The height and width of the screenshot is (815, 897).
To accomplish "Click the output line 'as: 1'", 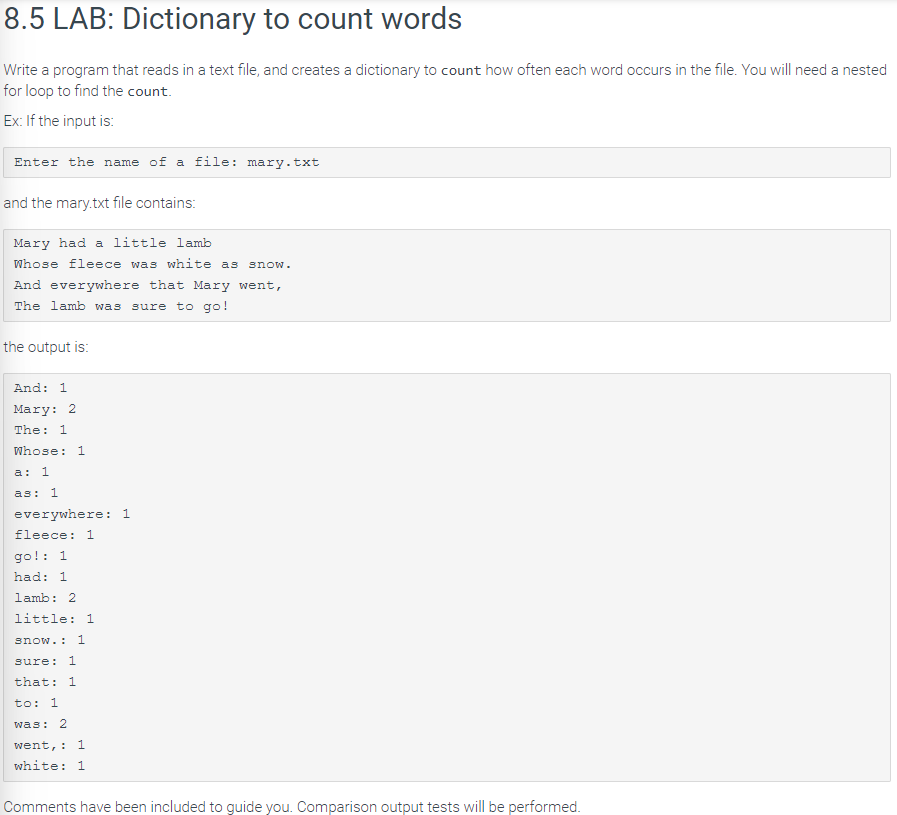I will [36, 493].
